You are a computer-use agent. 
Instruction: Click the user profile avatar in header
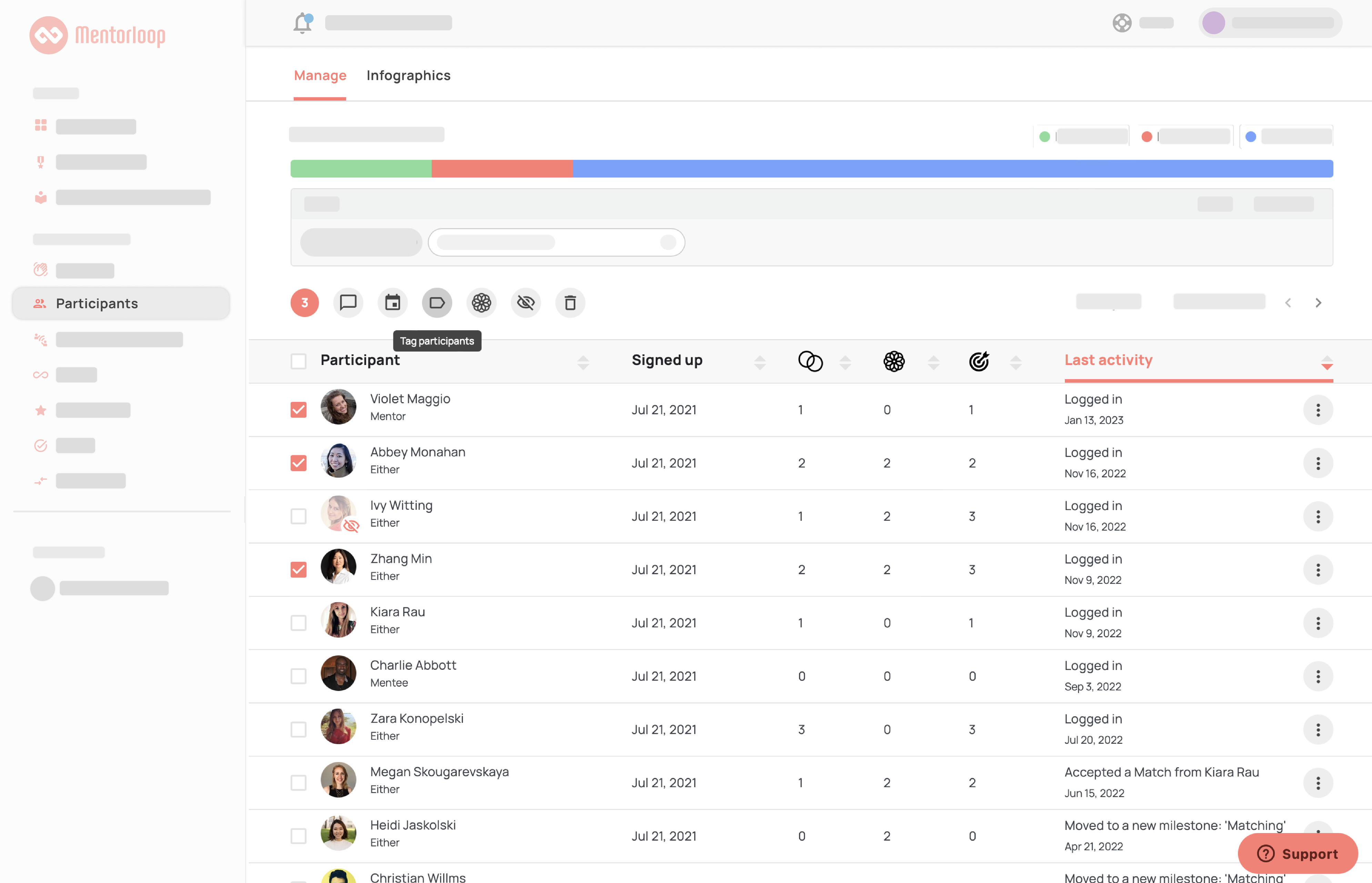[x=1213, y=23]
